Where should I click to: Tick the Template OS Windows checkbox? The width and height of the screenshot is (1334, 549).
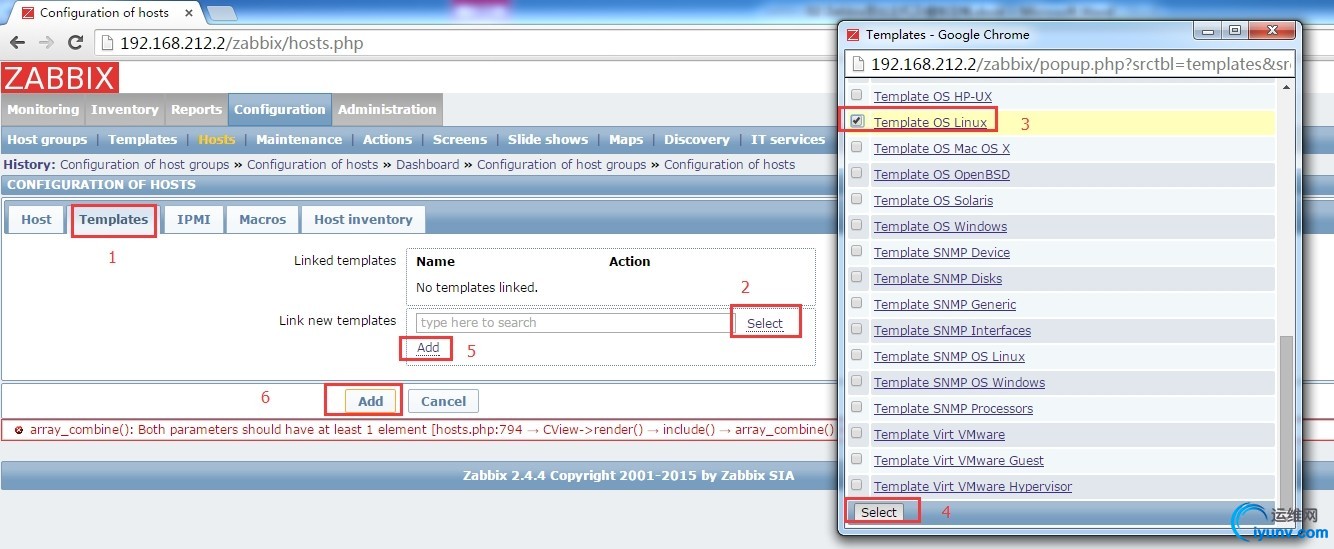pyautogui.click(x=856, y=225)
